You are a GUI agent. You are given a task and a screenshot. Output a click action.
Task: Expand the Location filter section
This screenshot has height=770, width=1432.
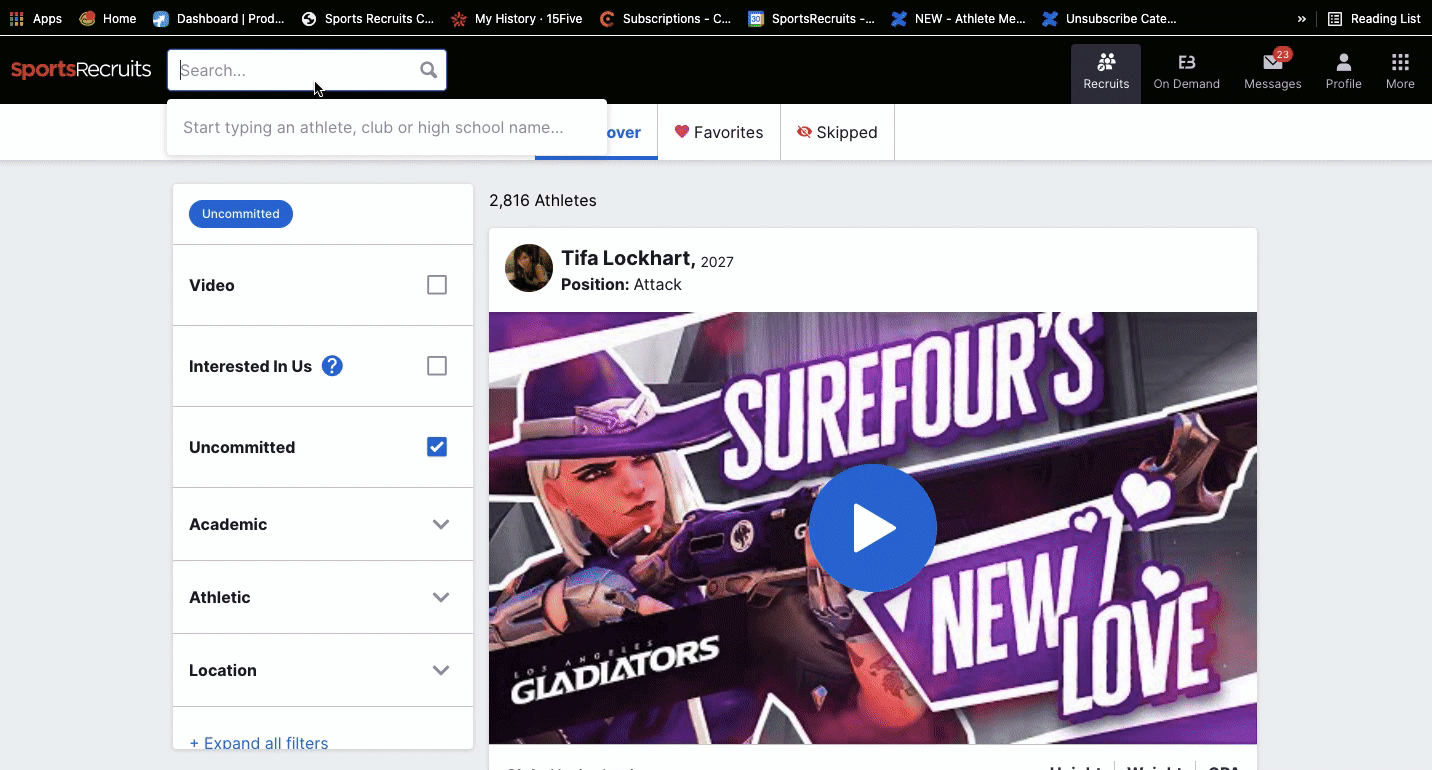(x=440, y=670)
